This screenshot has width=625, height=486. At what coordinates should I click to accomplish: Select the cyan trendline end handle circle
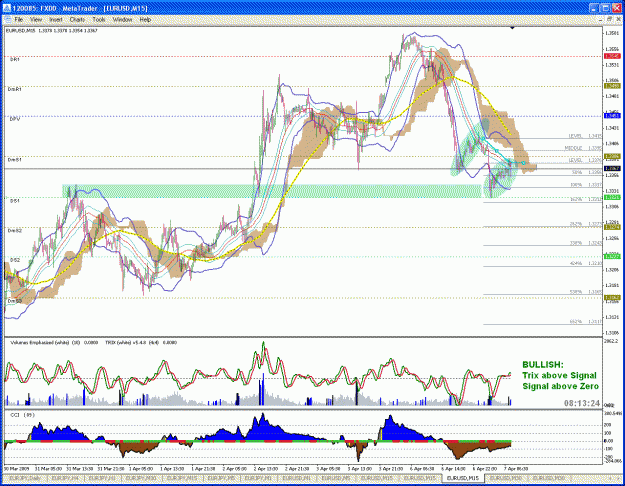click(x=523, y=163)
